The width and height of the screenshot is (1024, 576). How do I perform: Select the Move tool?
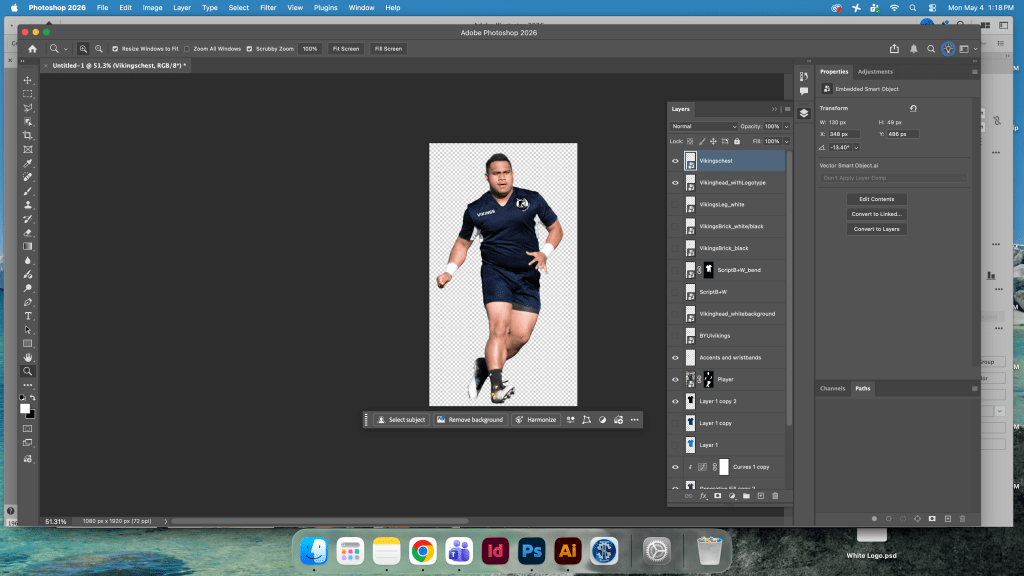click(27, 80)
